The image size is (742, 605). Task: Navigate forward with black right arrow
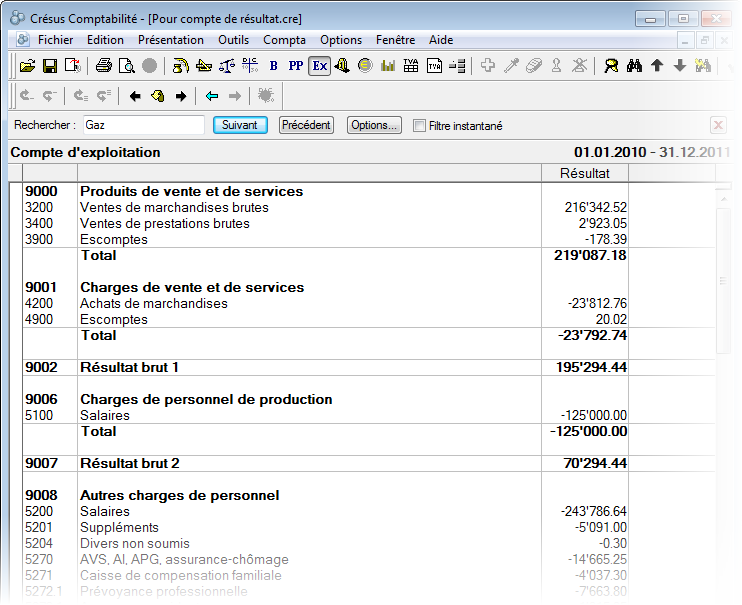181,96
